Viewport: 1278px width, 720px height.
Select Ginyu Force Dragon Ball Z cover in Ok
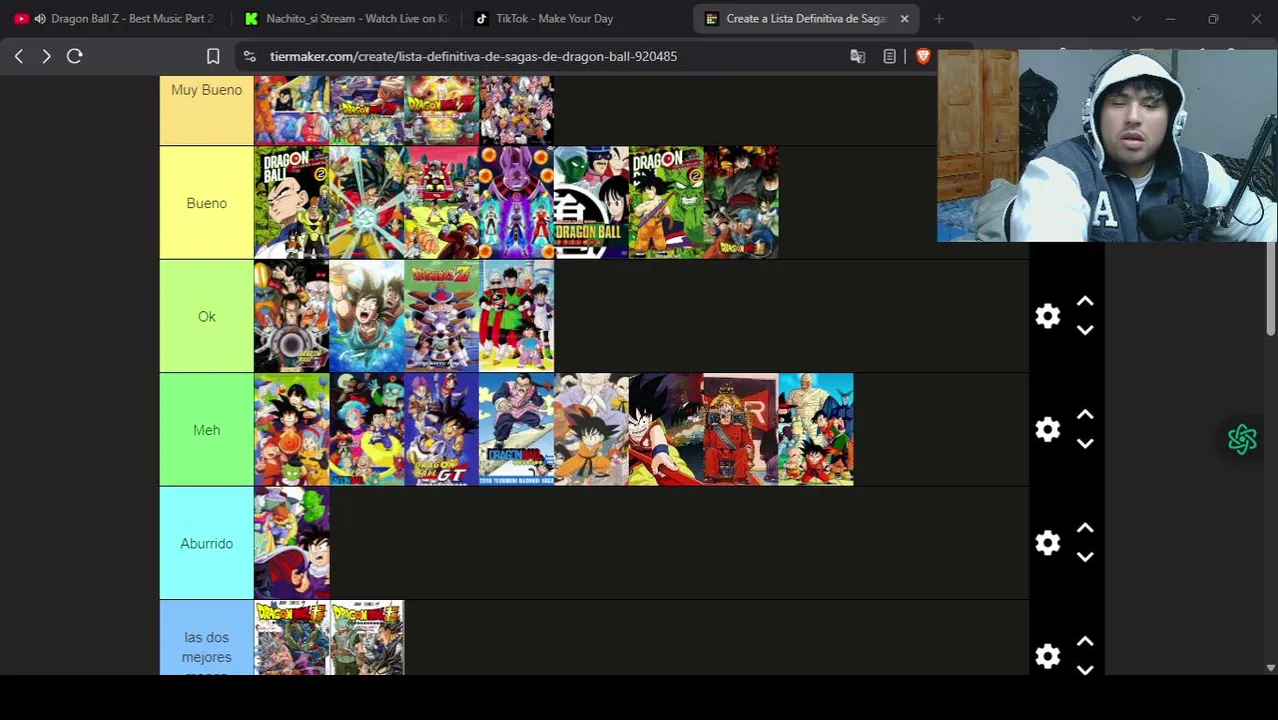[441, 316]
